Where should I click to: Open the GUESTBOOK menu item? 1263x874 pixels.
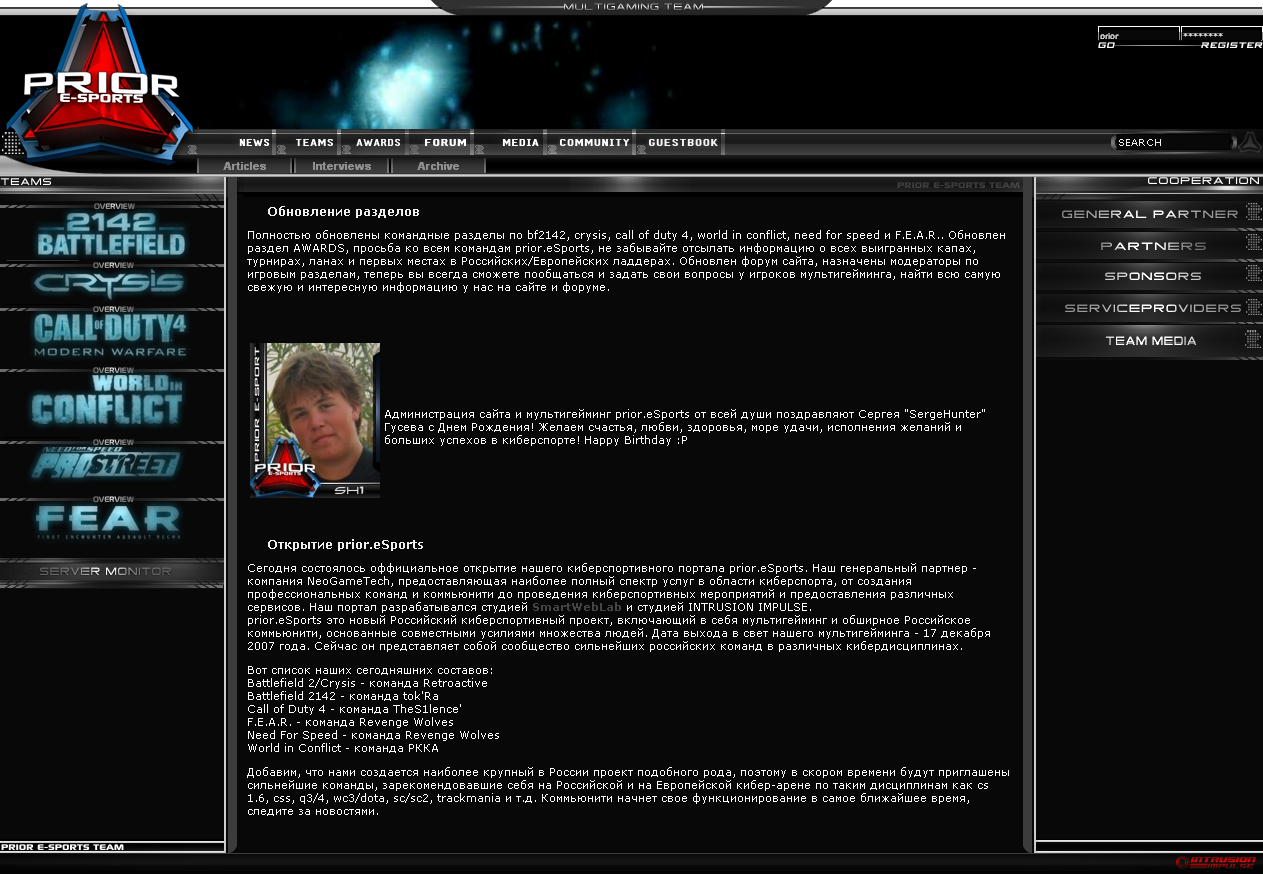683,143
